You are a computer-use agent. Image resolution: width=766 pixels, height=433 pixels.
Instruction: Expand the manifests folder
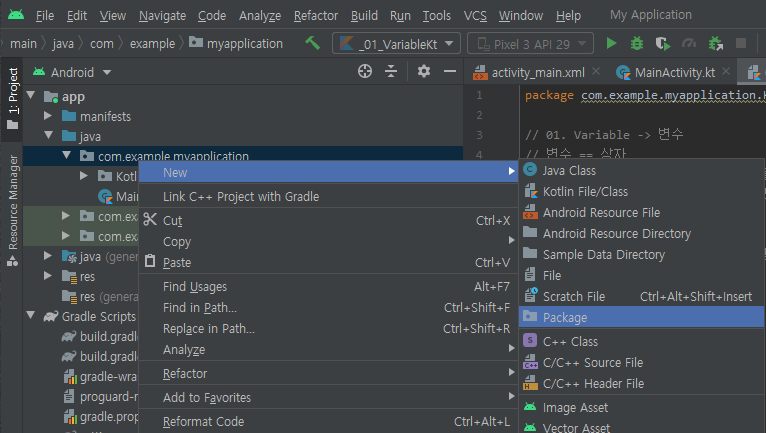(47, 116)
